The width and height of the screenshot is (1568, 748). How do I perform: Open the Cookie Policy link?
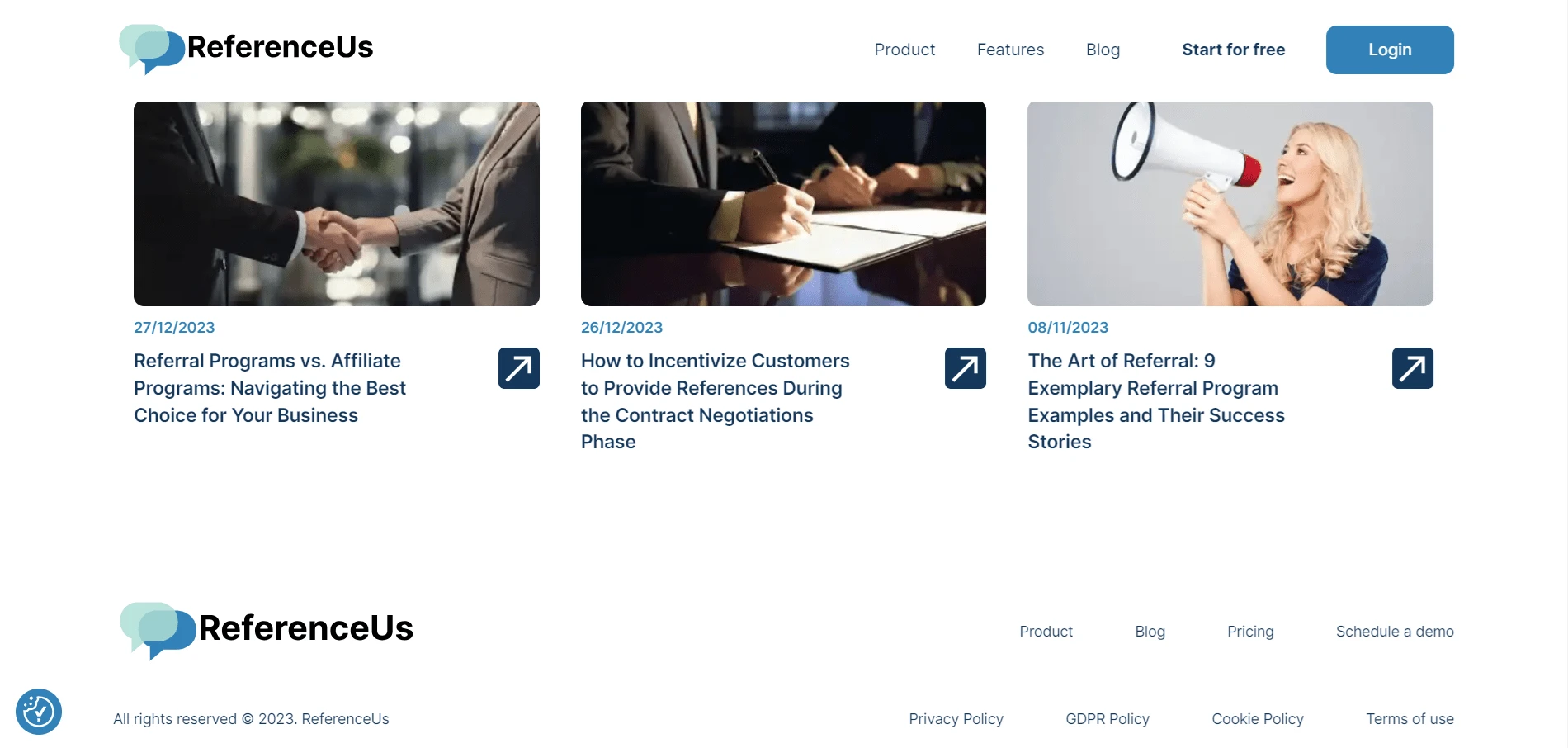[1258, 719]
